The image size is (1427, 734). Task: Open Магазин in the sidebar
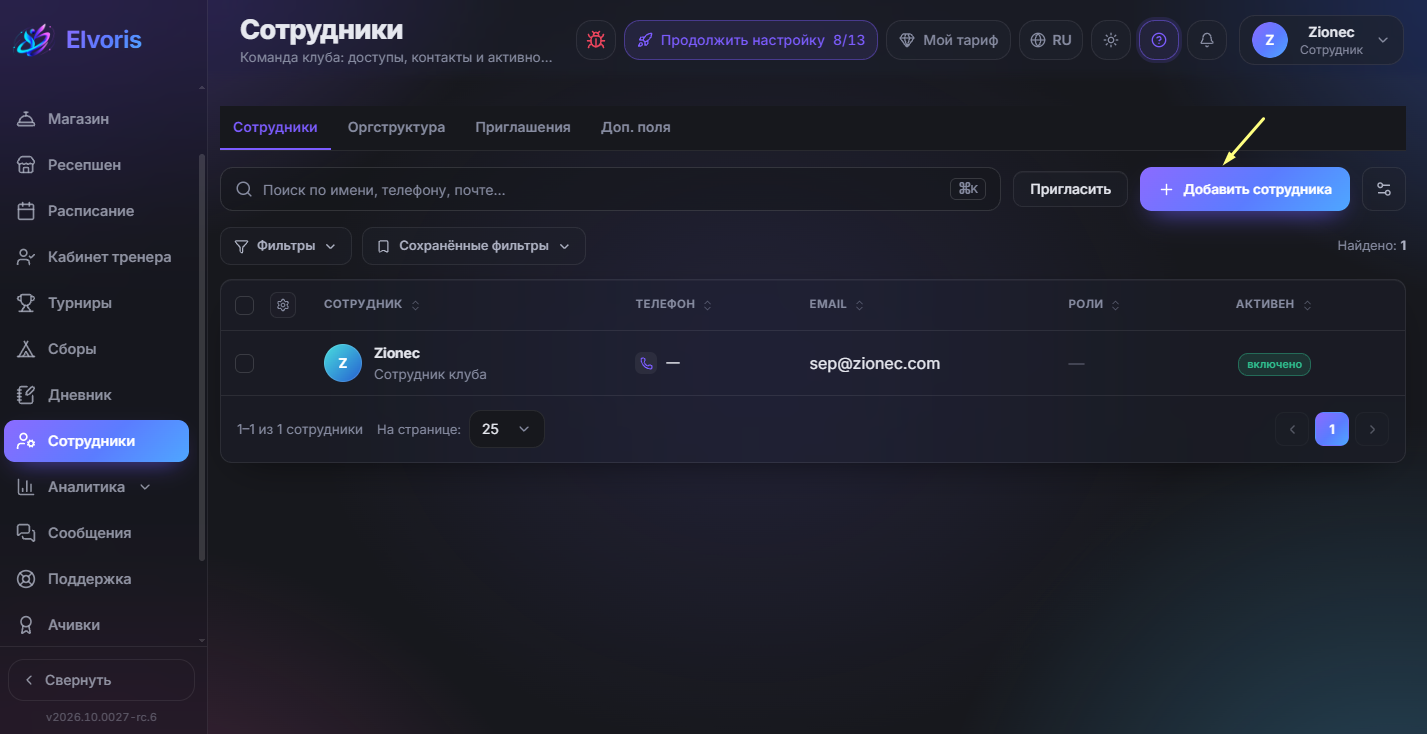click(96, 119)
